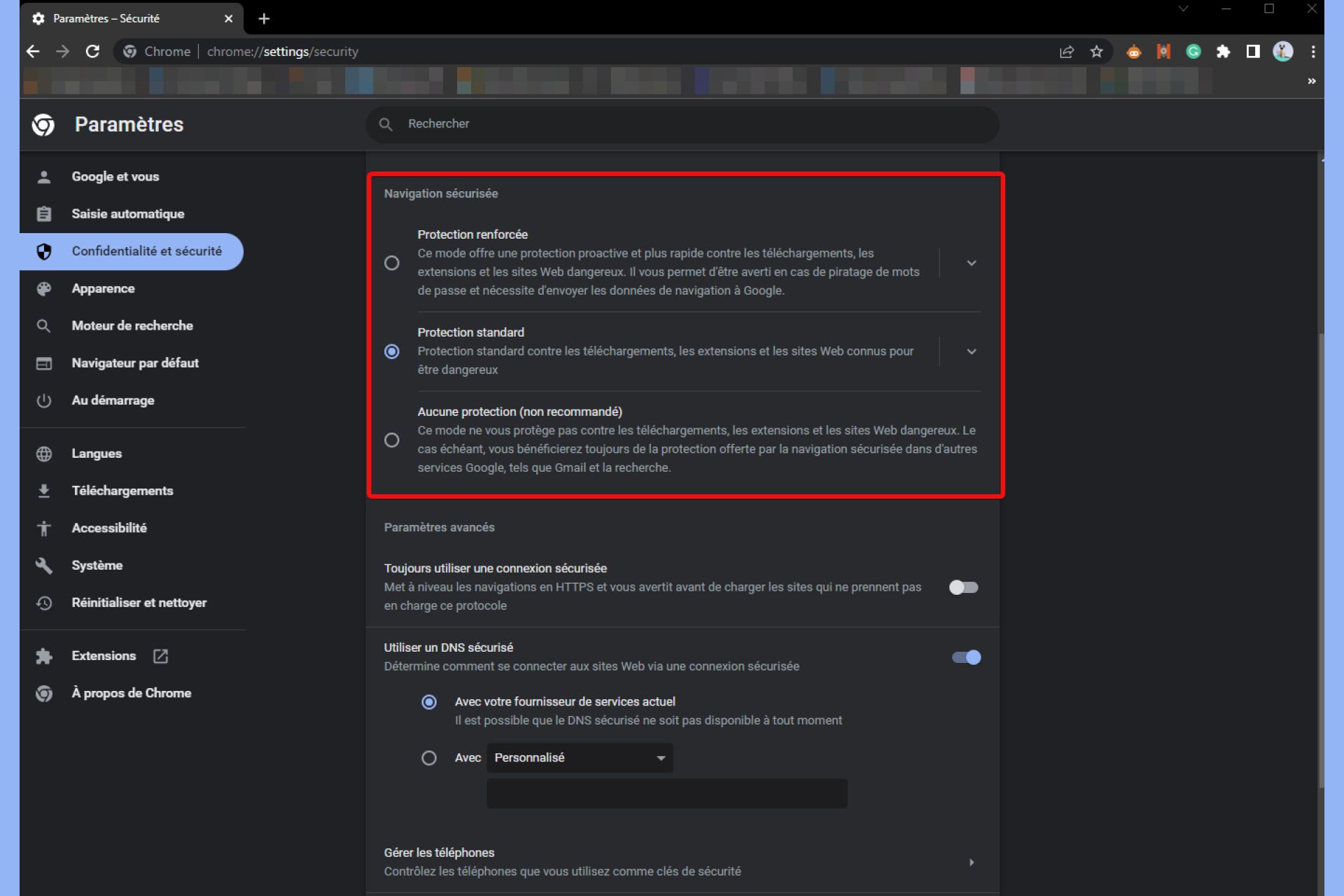This screenshot has height=896, width=1344.
Task: Click the Paramètres avancés heading
Action: pyautogui.click(x=439, y=527)
